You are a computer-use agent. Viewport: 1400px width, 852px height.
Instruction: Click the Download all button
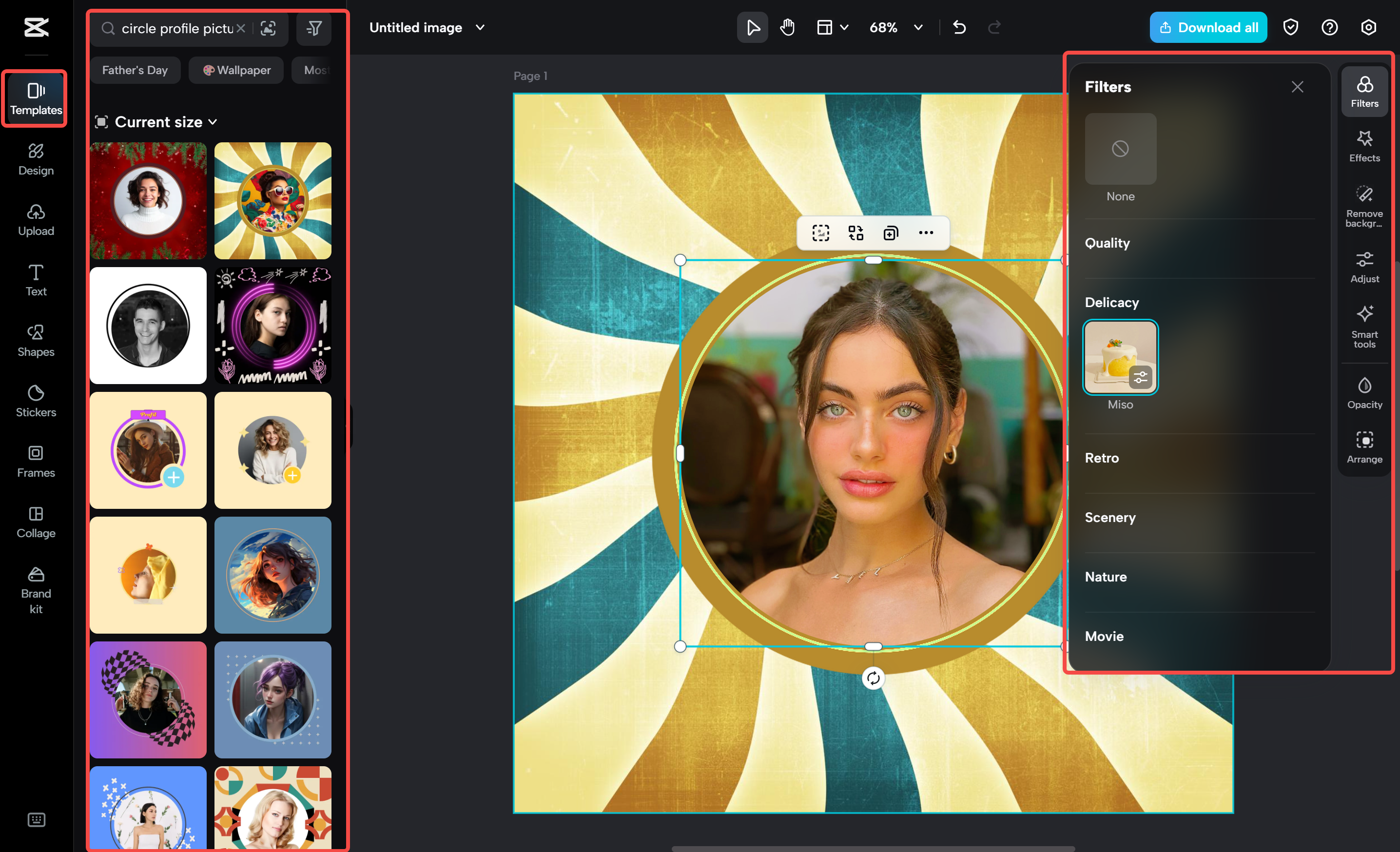click(x=1208, y=27)
